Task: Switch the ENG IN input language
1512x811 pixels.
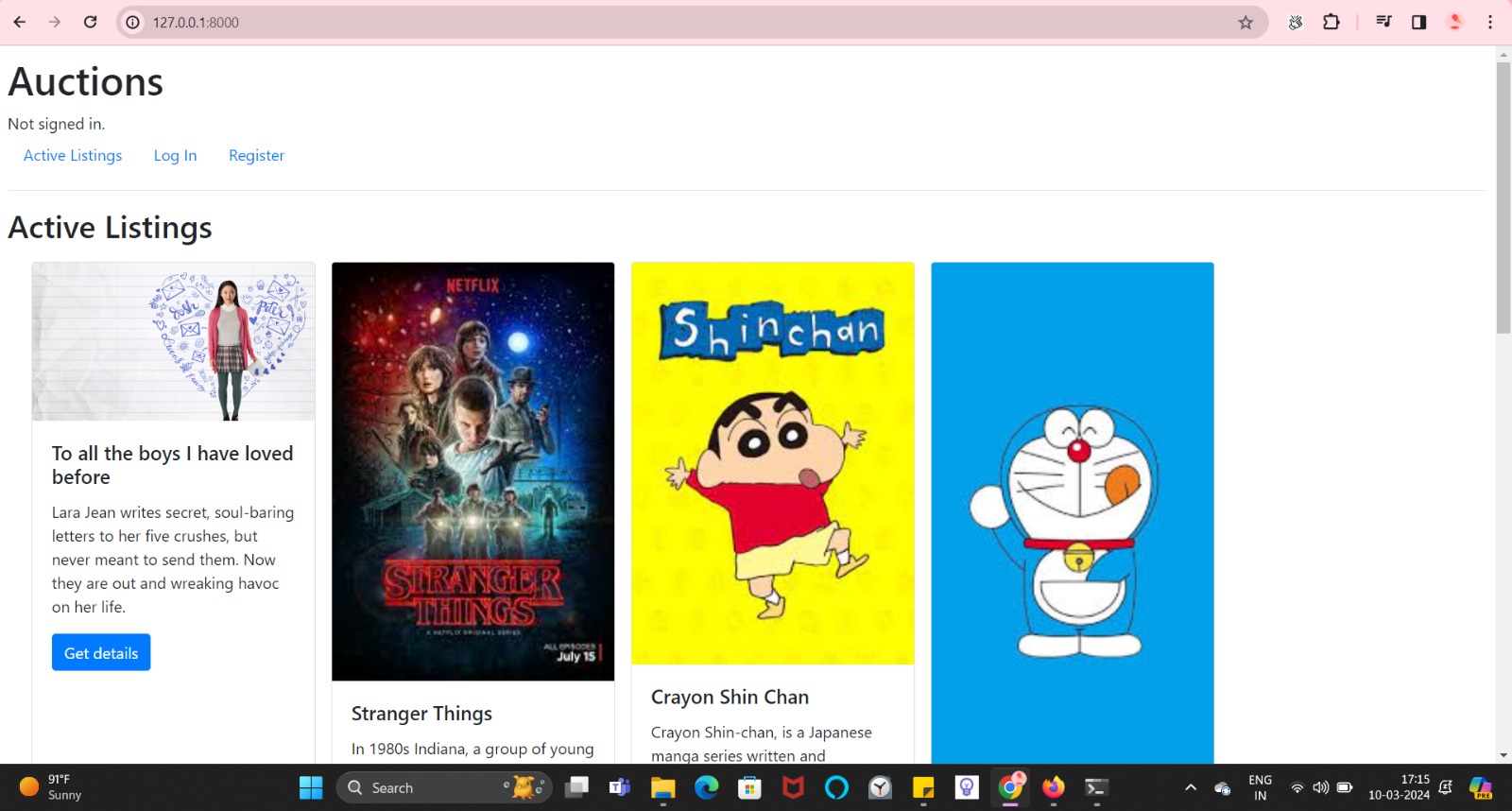Action: 1260,787
